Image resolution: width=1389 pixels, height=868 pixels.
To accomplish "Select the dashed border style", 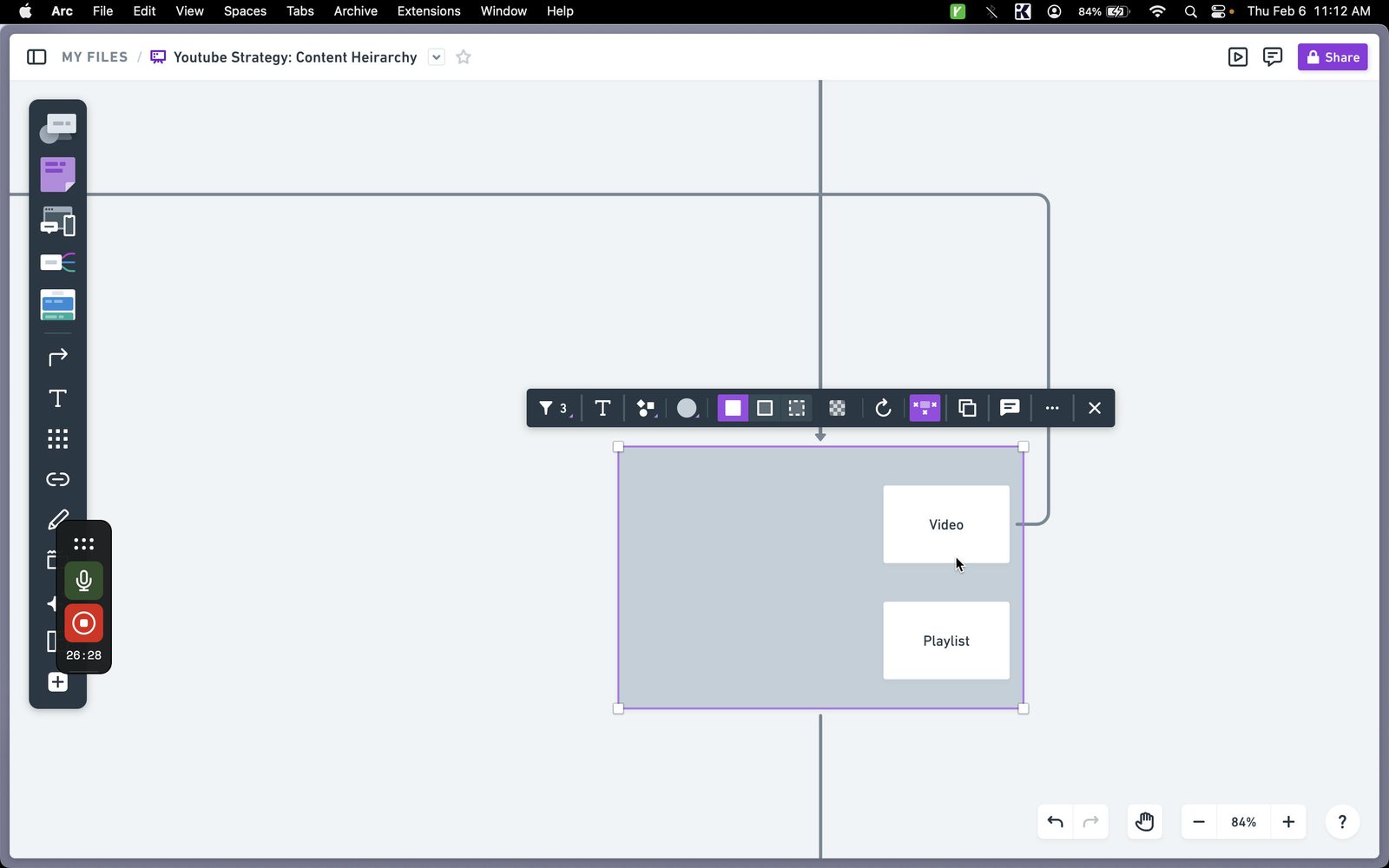I will click(x=796, y=408).
